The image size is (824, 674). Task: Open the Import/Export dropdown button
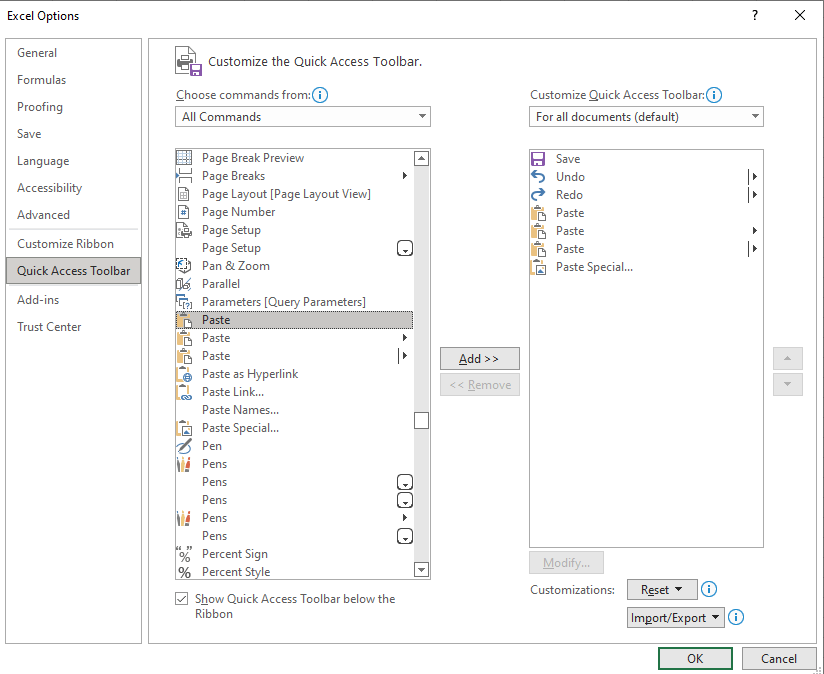pos(675,617)
